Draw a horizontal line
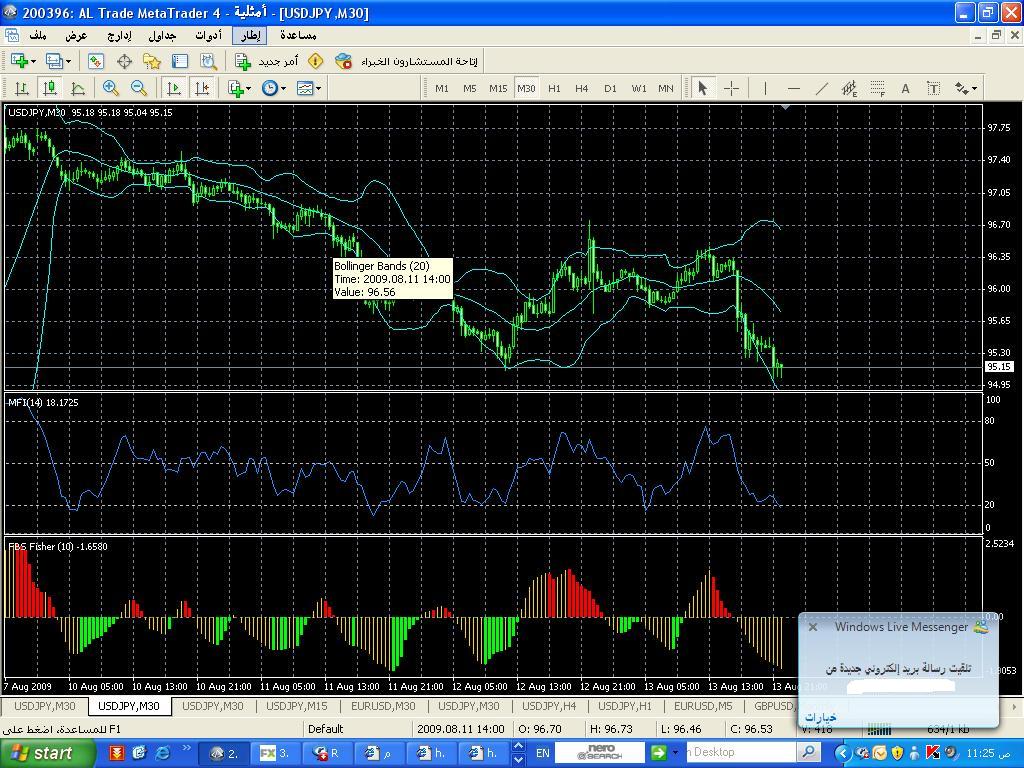 793,88
